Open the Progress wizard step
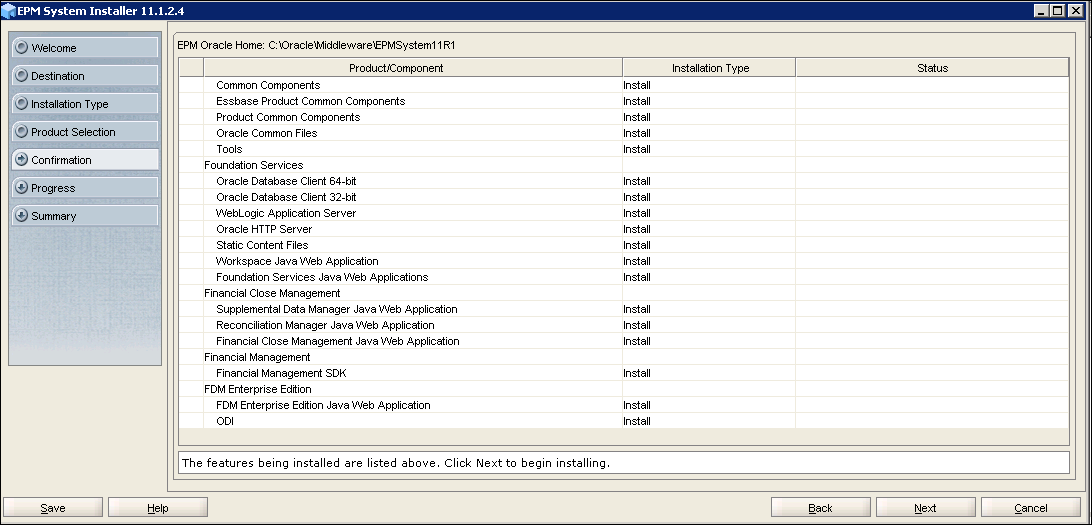This screenshot has height=525, width=1092. tap(85, 187)
